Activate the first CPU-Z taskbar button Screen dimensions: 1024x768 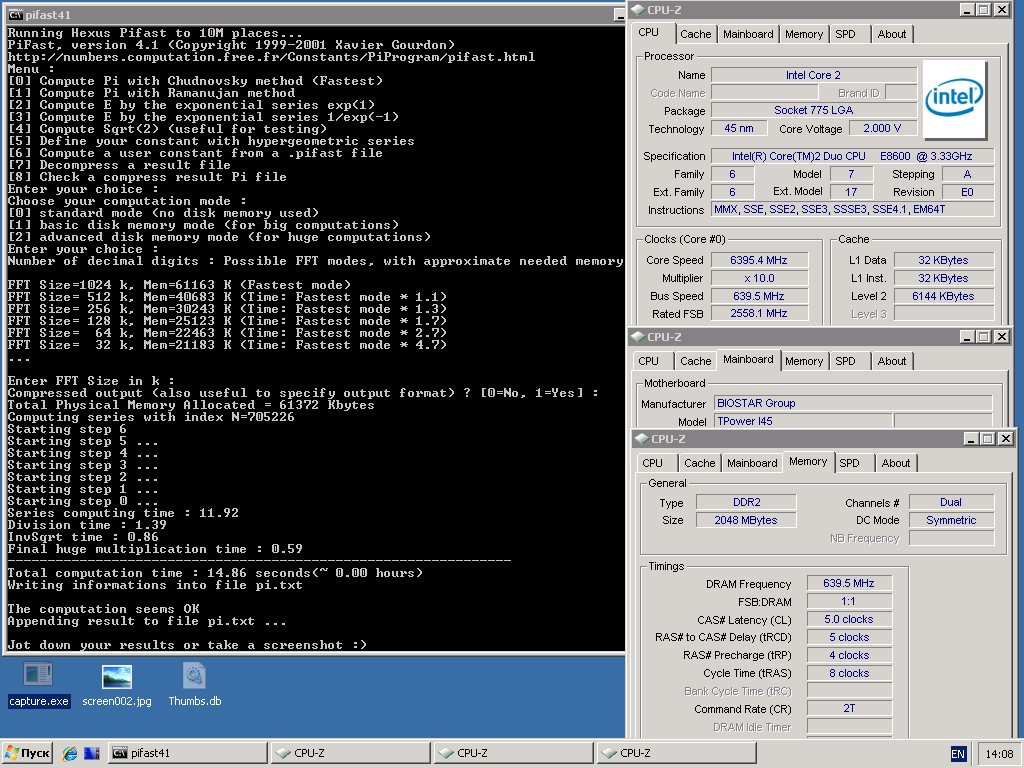(x=350, y=753)
